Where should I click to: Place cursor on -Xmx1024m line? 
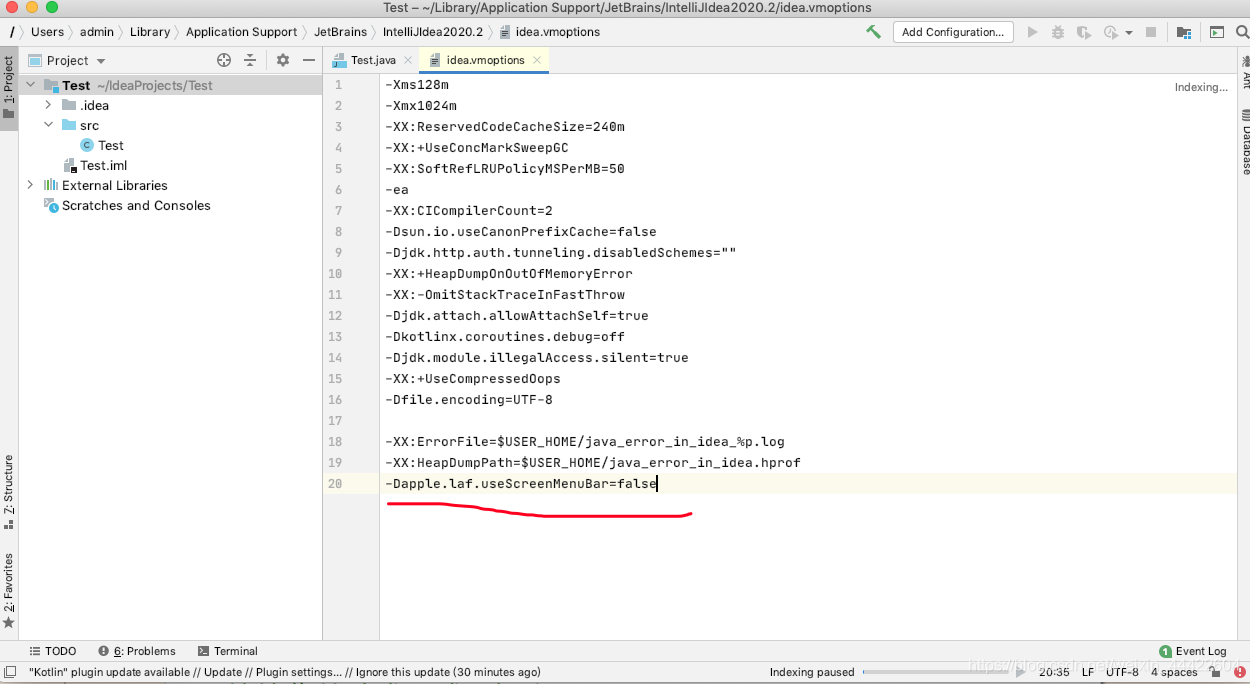(x=421, y=105)
